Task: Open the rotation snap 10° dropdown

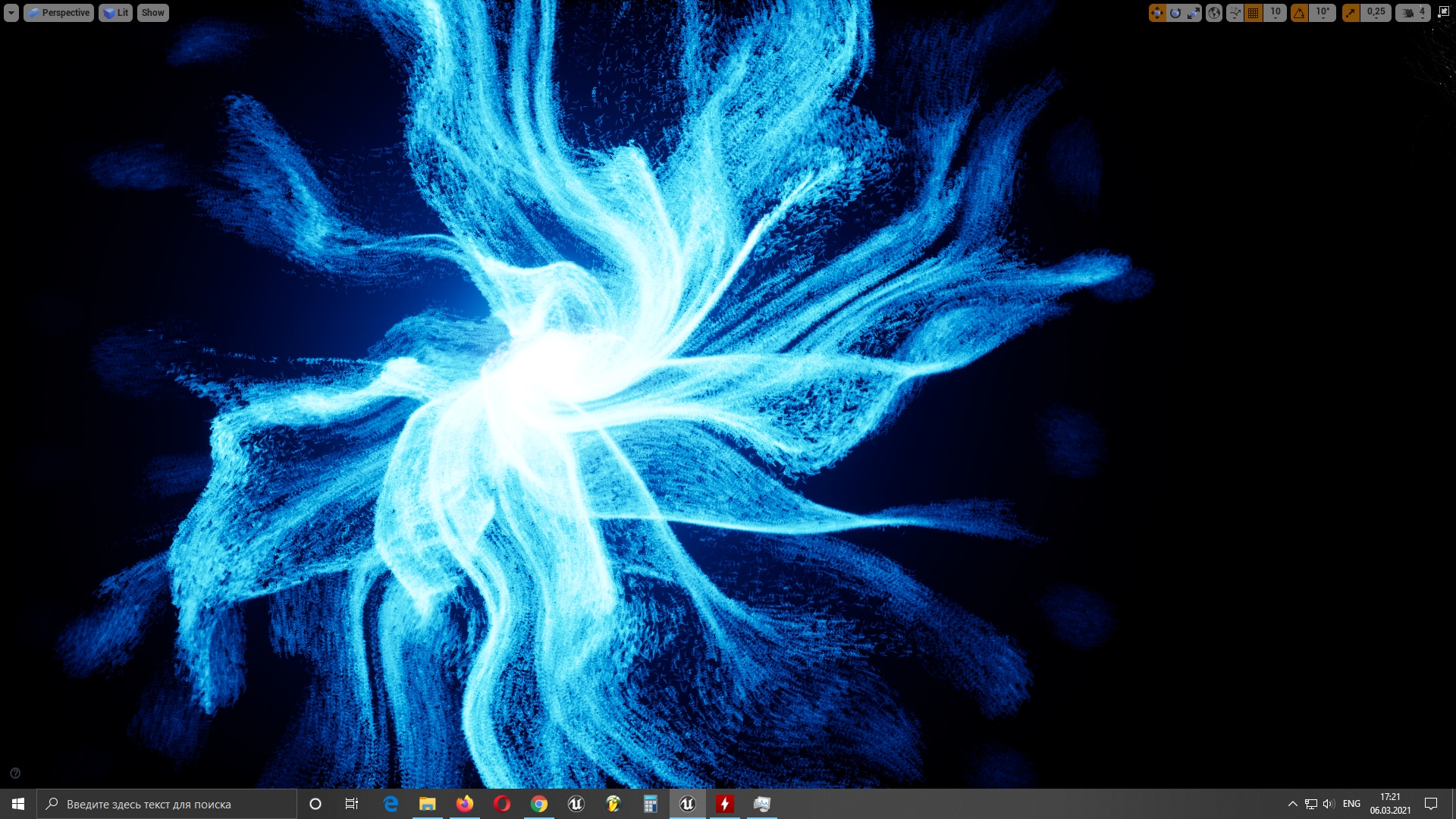Action: point(1323,13)
